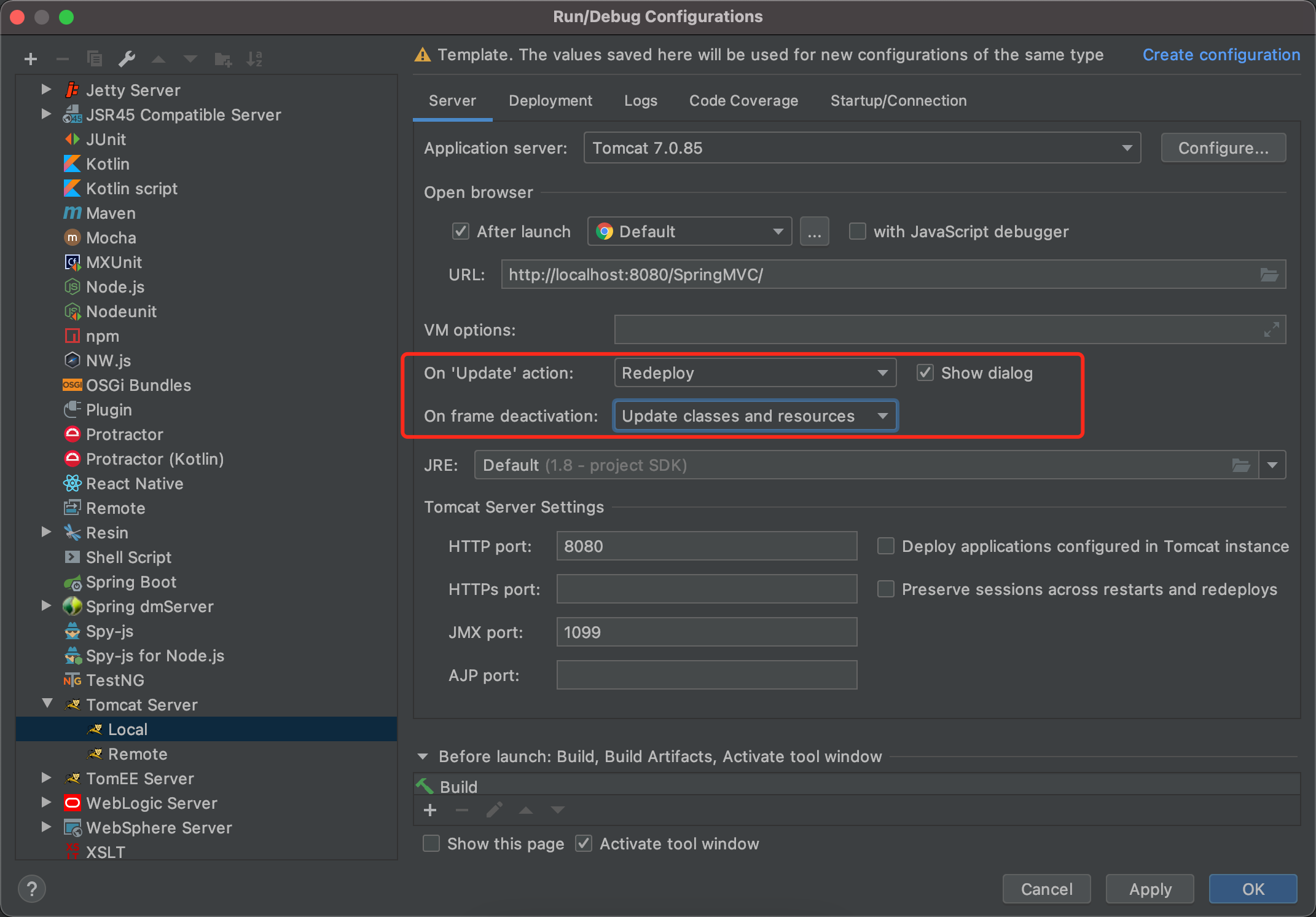Click the AJP port input field
Screen dimensions: 1316x917
(707, 675)
